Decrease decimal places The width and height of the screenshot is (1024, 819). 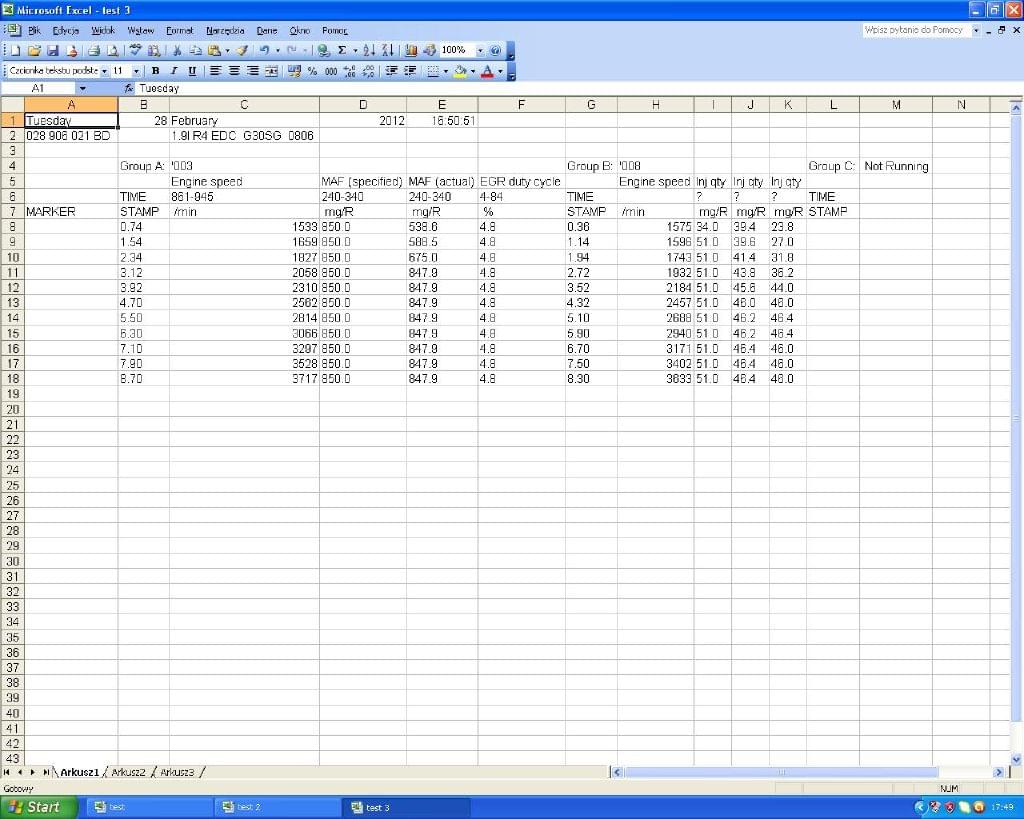369,71
